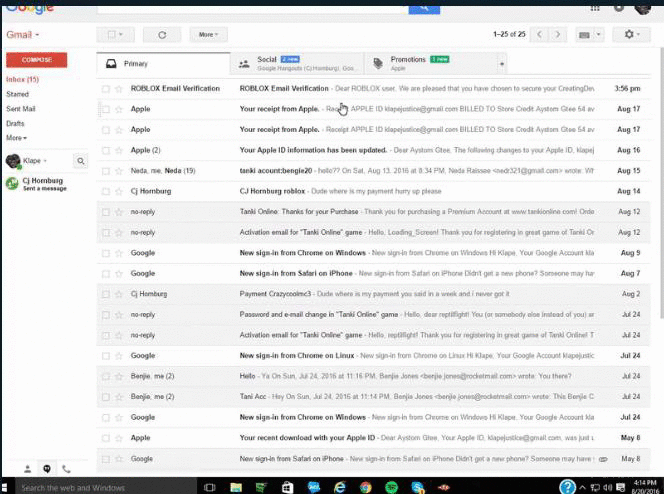This screenshot has height=494, width=664.
Task: Star the Cj Hornburg roblox message
Action: (x=119, y=192)
